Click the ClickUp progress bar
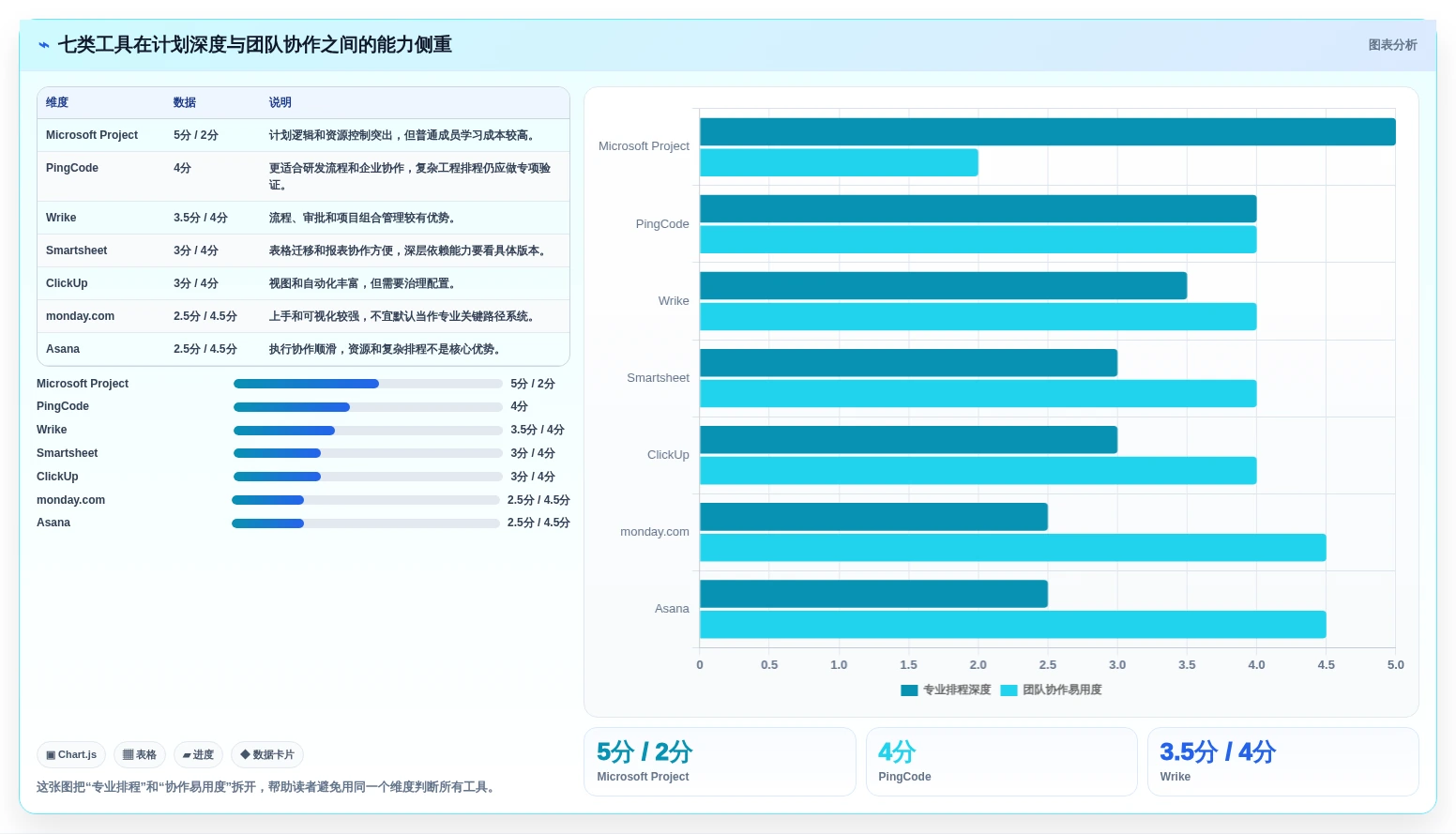Screen dimensions: 1456x834 click(x=368, y=477)
